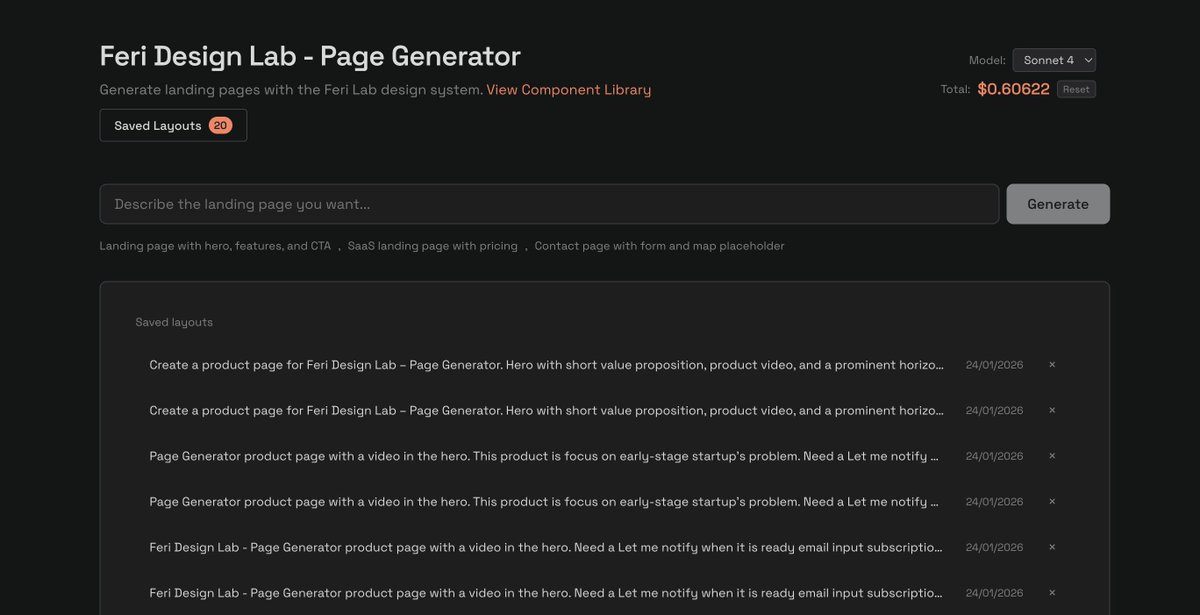Open the Model dropdown showing Sonnet 4
1200x615 pixels.
tap(1054, 60)
